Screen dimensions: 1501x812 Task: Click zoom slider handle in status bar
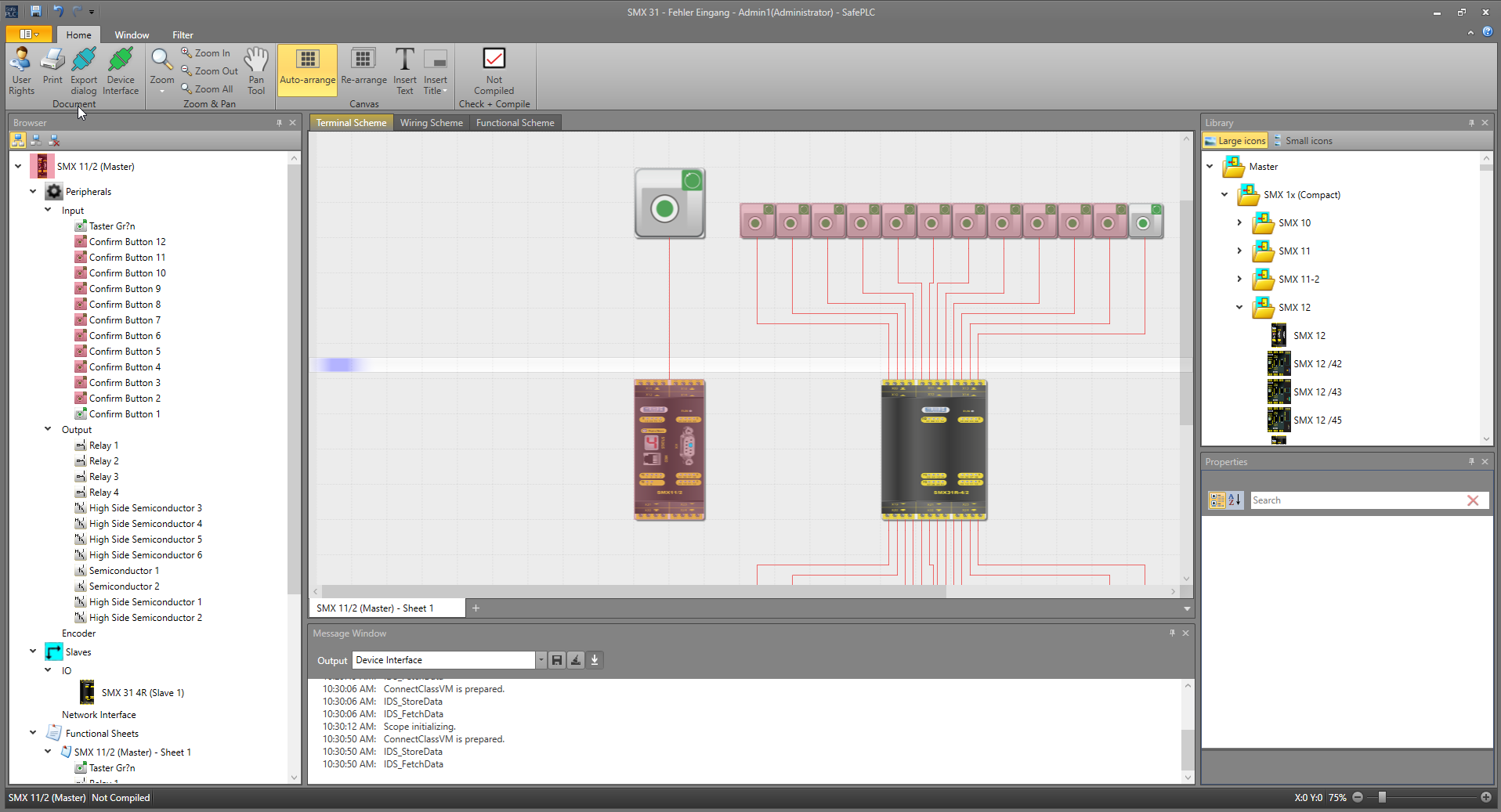1382,797
